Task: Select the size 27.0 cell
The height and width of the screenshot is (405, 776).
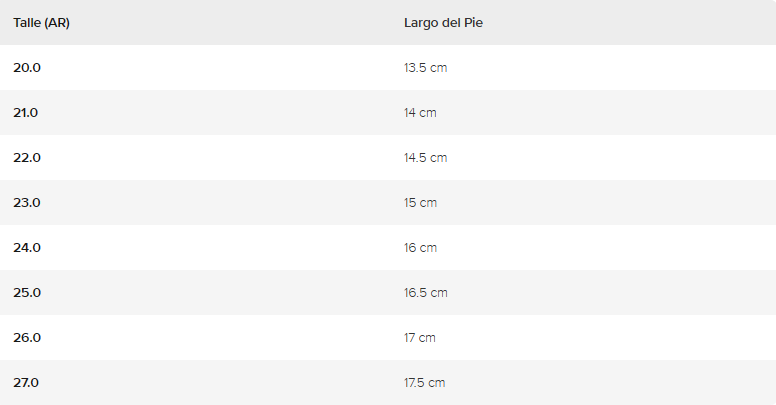Action: point(27,382)
